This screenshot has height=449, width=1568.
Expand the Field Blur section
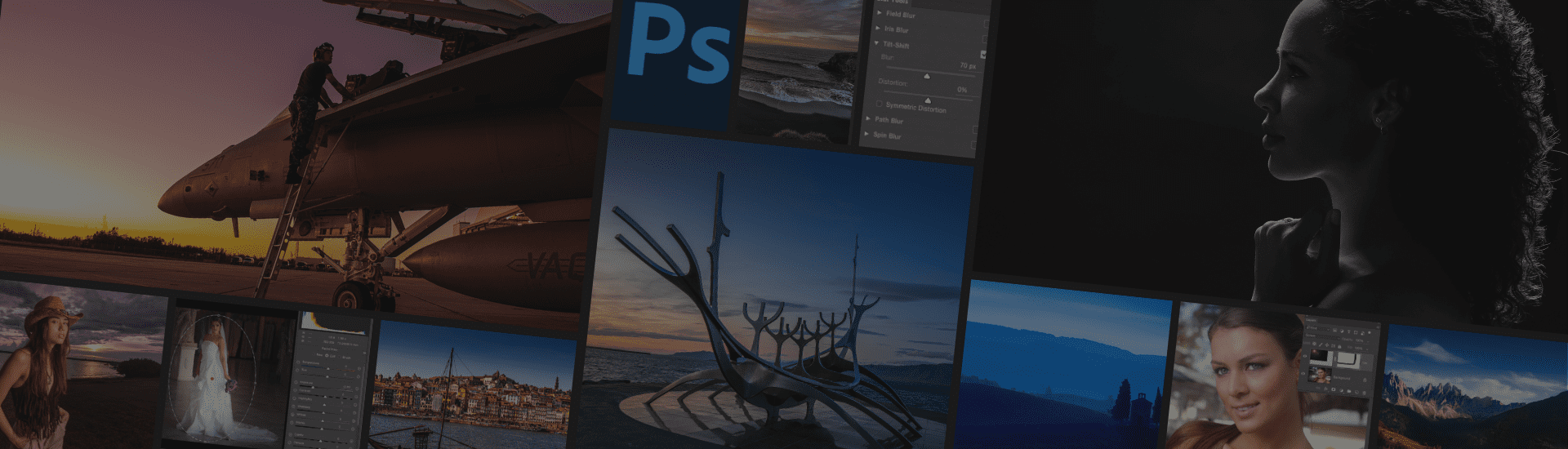tap(880, 13)
